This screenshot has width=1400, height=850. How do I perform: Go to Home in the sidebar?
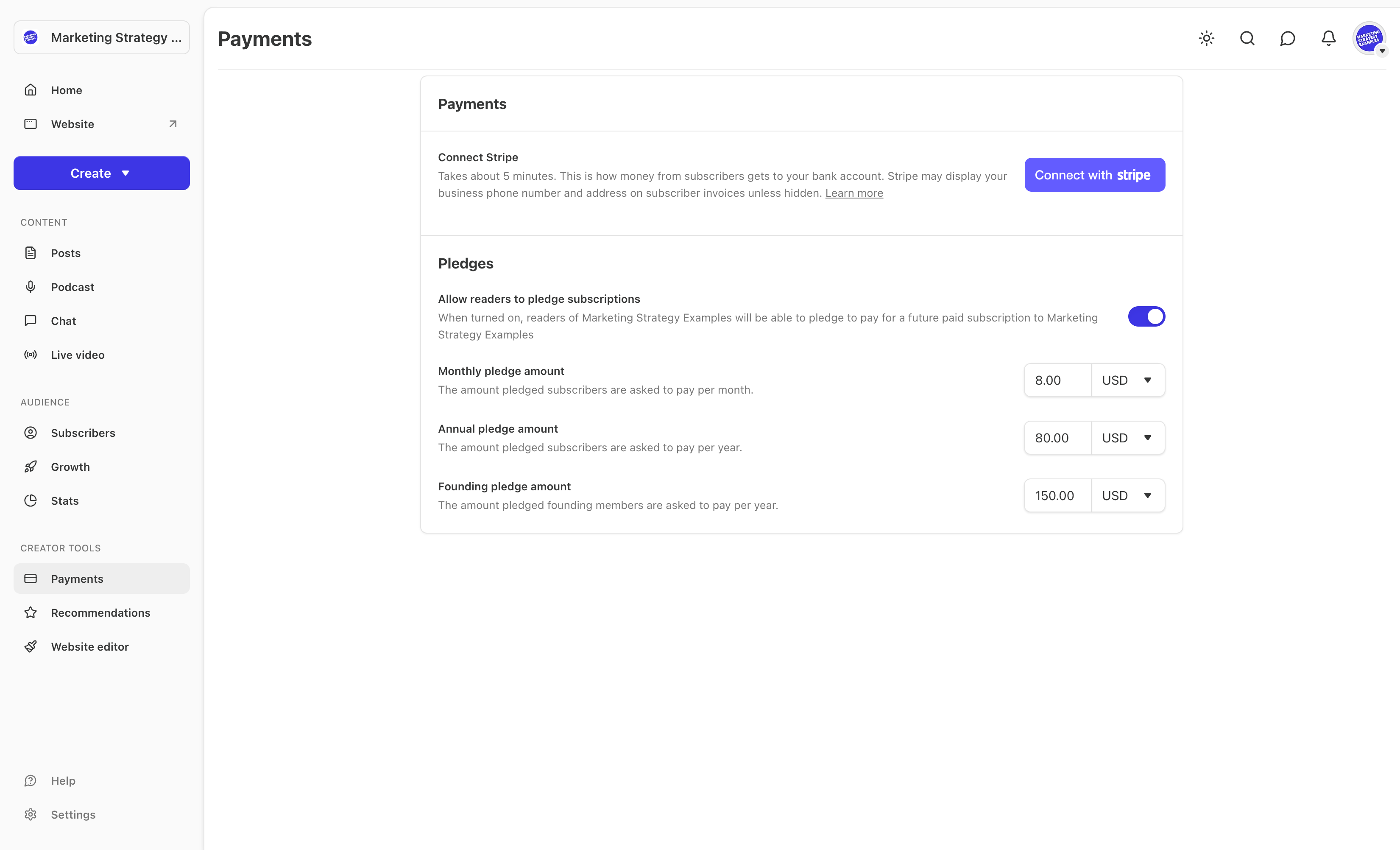click(102, 90)
